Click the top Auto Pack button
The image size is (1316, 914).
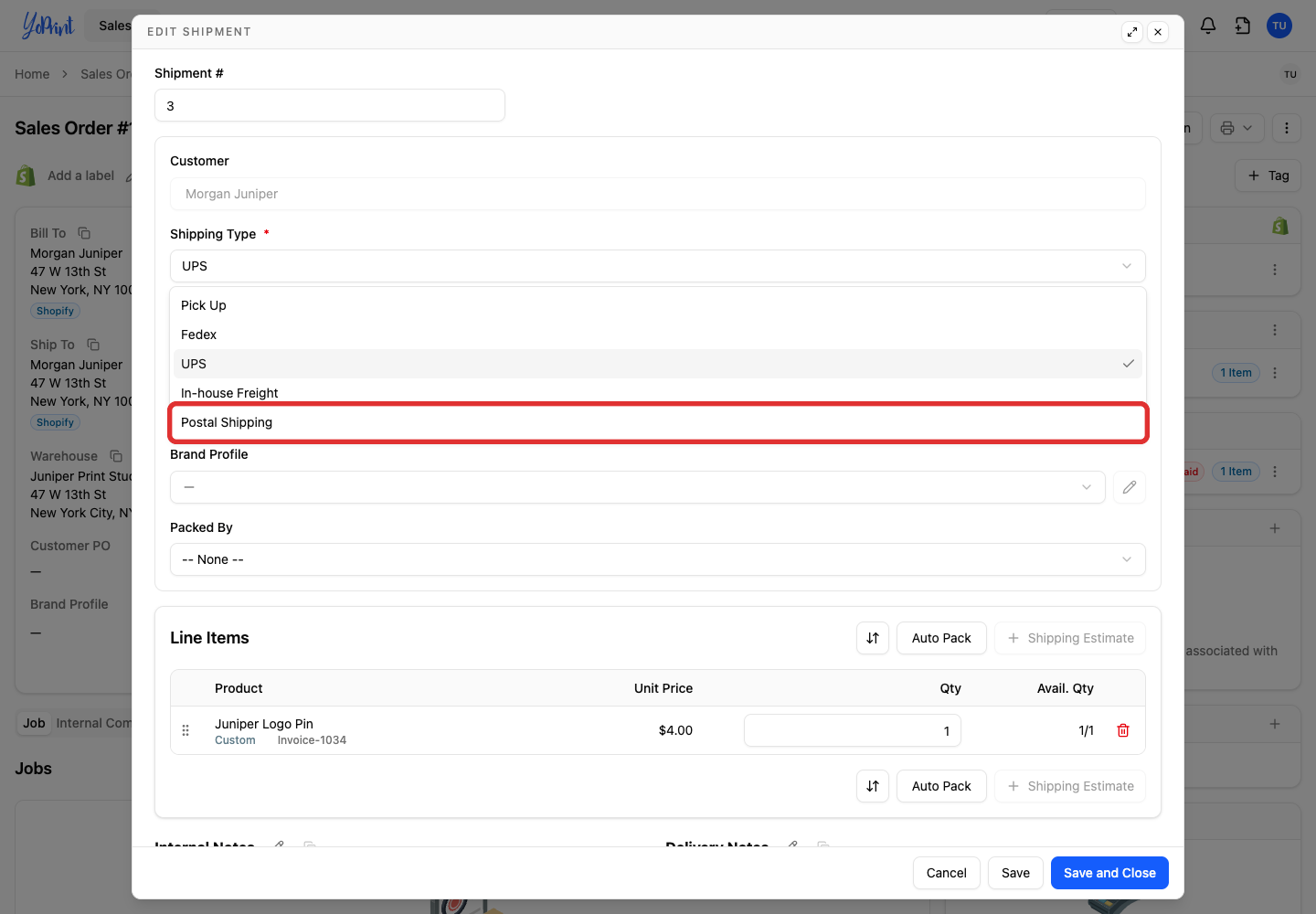pos(941,638)
